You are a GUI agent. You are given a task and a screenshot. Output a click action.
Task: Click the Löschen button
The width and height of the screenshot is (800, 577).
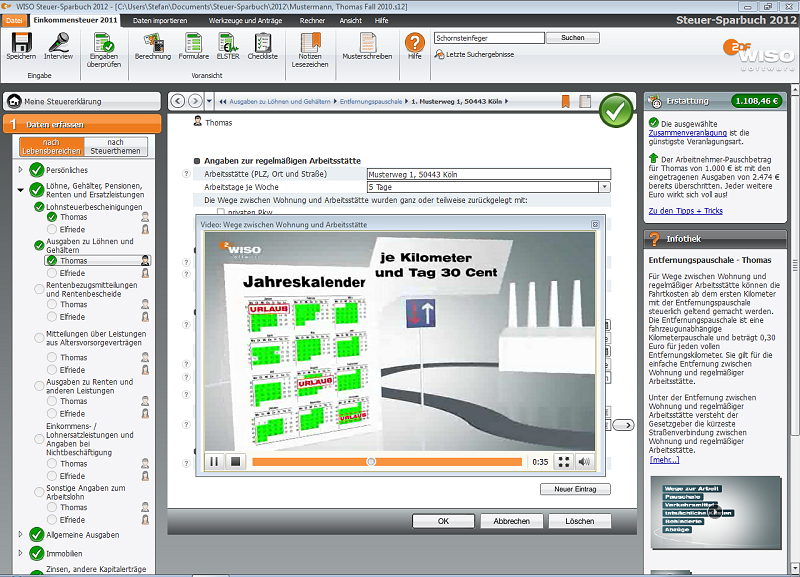pos(580,521)
